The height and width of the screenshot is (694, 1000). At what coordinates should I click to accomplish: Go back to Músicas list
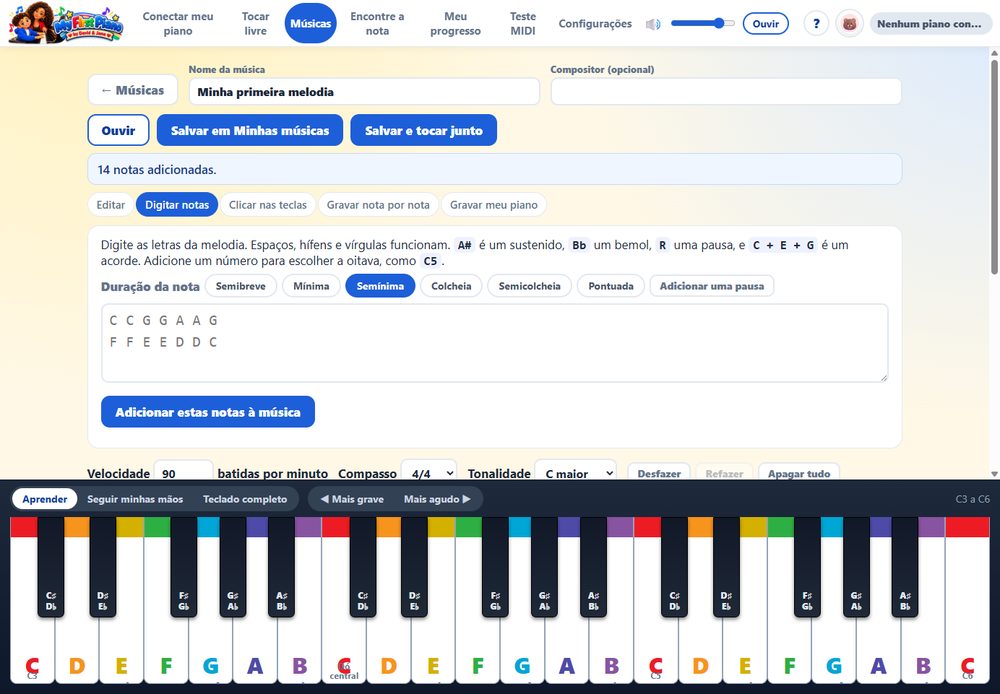(x=133, y=91)
